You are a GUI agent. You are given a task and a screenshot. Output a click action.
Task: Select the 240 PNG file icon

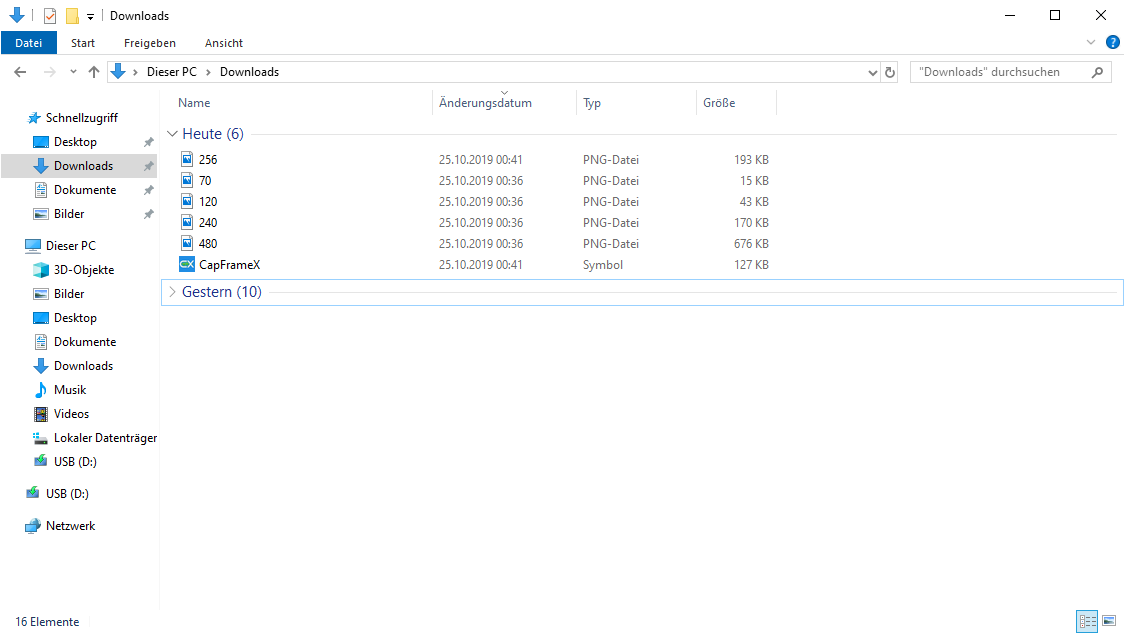(187, 222)
